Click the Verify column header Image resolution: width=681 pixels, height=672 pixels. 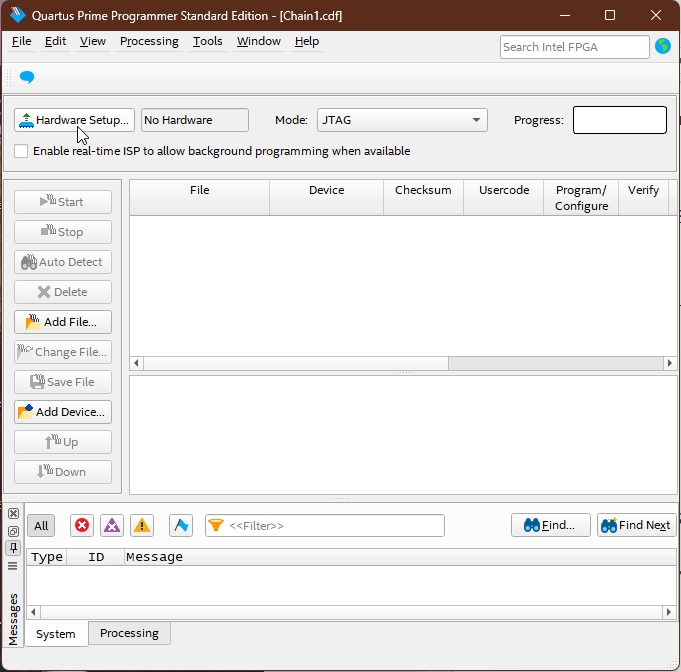pos(643,198)
